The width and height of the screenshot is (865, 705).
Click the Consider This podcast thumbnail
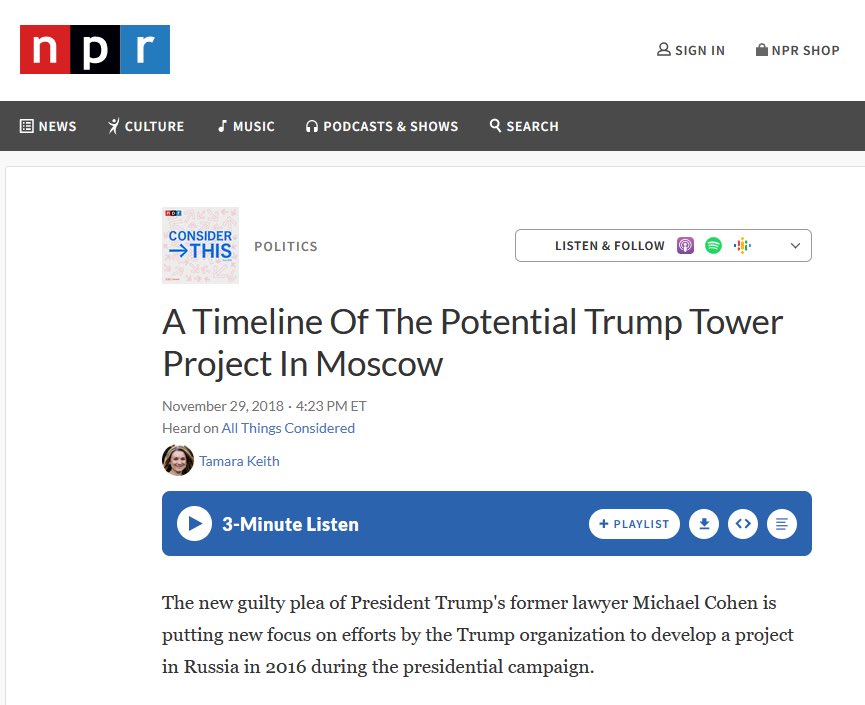[200, 245]
